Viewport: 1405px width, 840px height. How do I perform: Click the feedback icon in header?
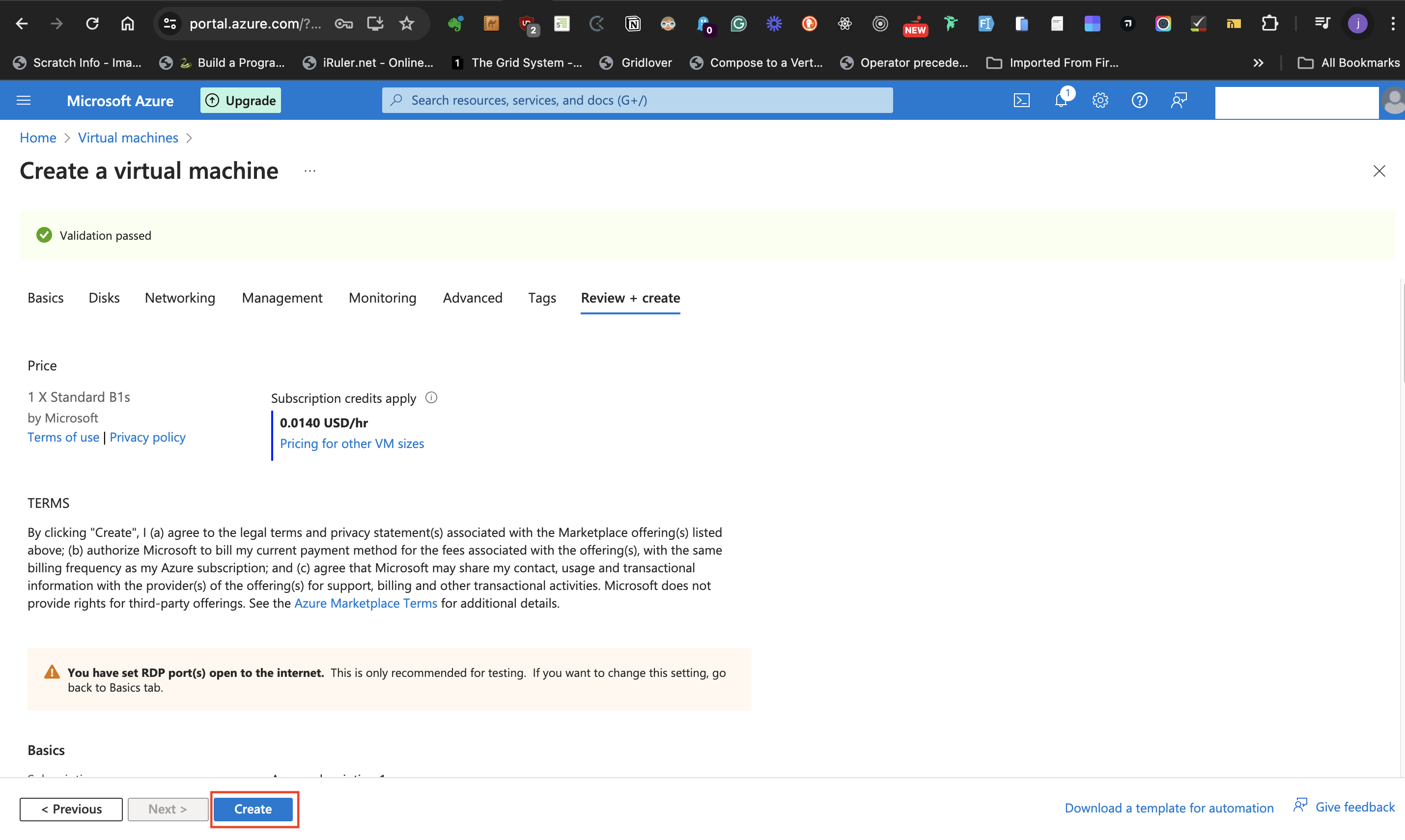pos(1179,100)
